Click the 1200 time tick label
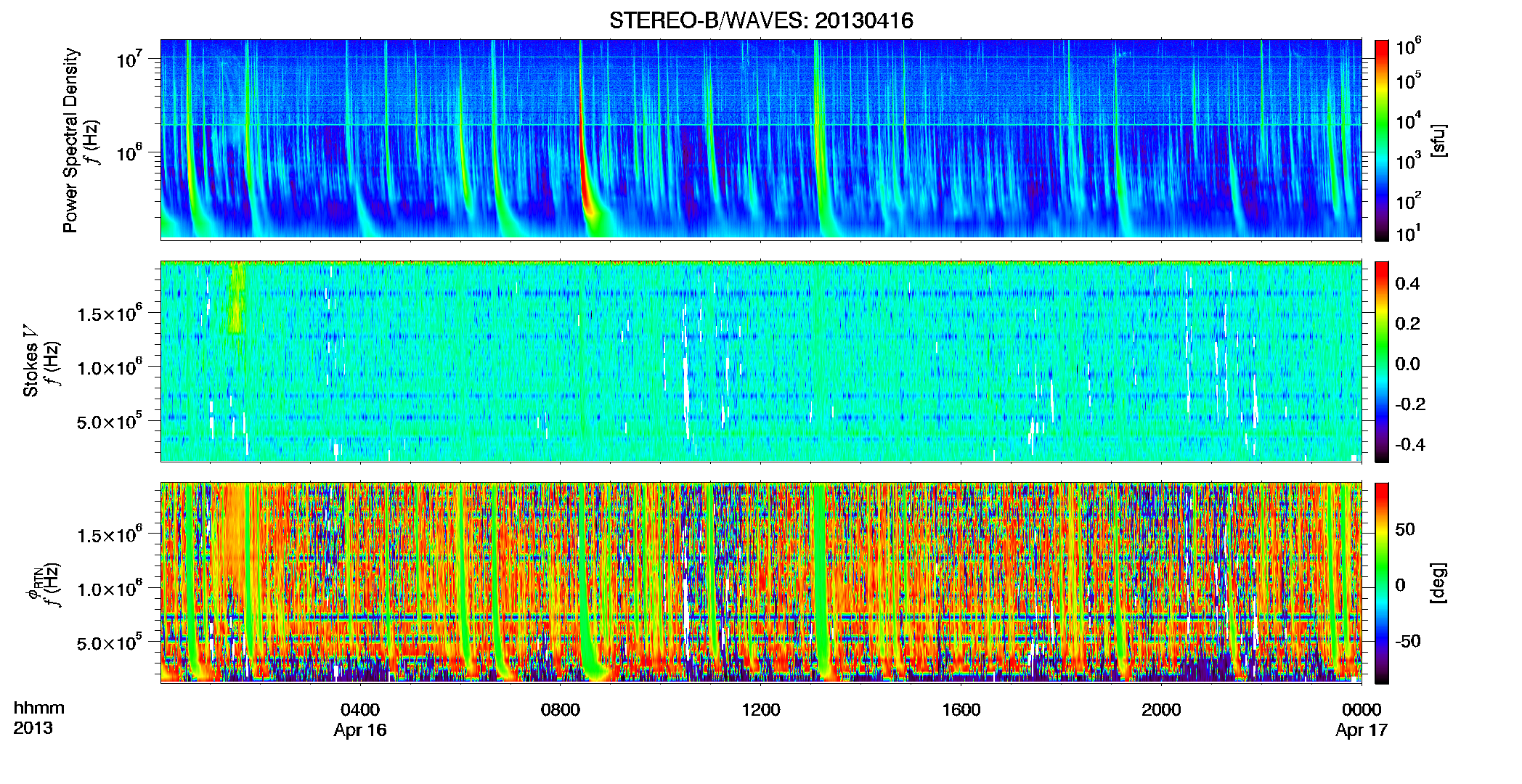Viewport: 1522px width, 784px height. click(x=761, y=710)
